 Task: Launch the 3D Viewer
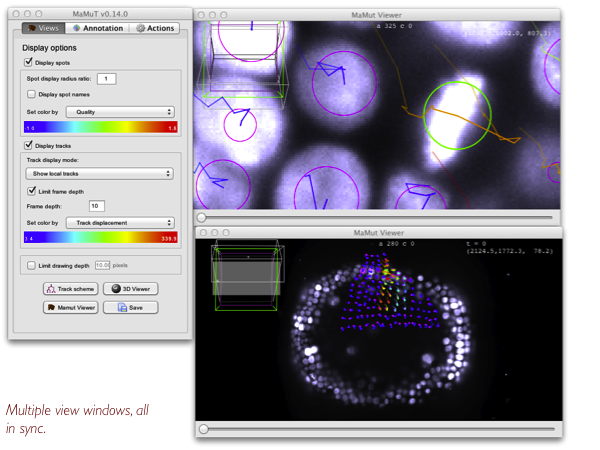pos(129,288)
